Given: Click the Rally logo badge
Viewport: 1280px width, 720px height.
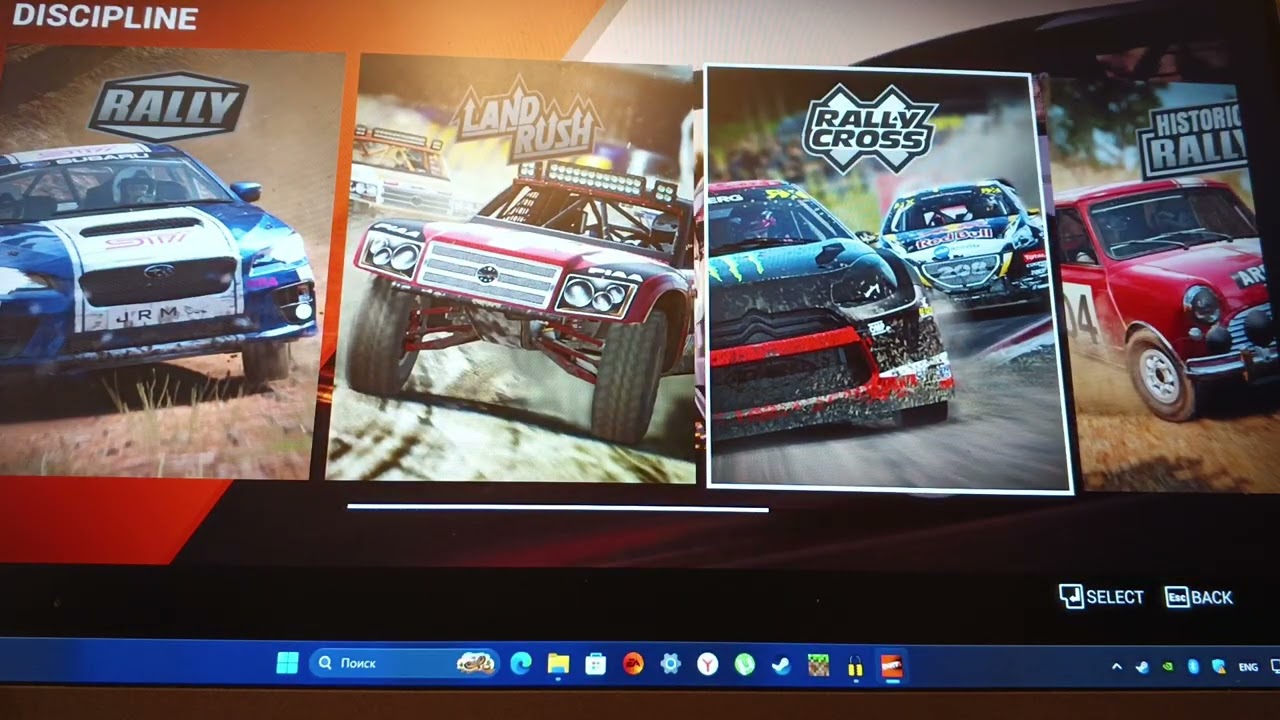Looking at the screenshot, I should pos(168,106).
